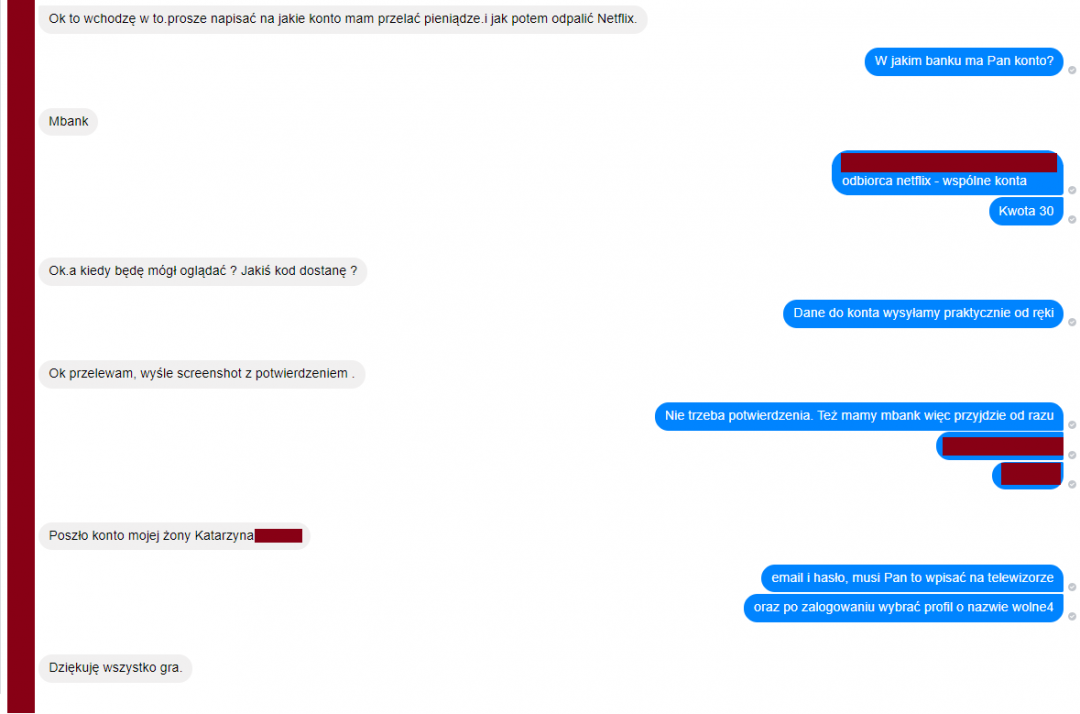Click the 'odbiorca netflix - wspólne konta' bubble
The height and width of the screenshot is (714, 1080).
(947, 173)
